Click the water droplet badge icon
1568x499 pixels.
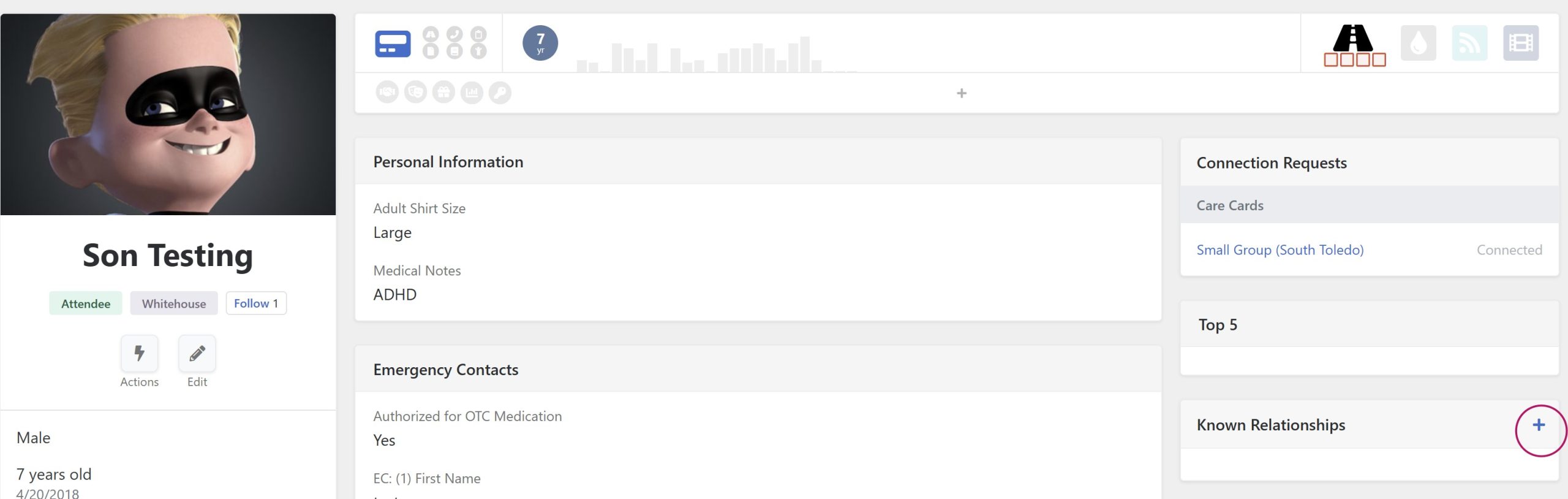[1418, 43]
